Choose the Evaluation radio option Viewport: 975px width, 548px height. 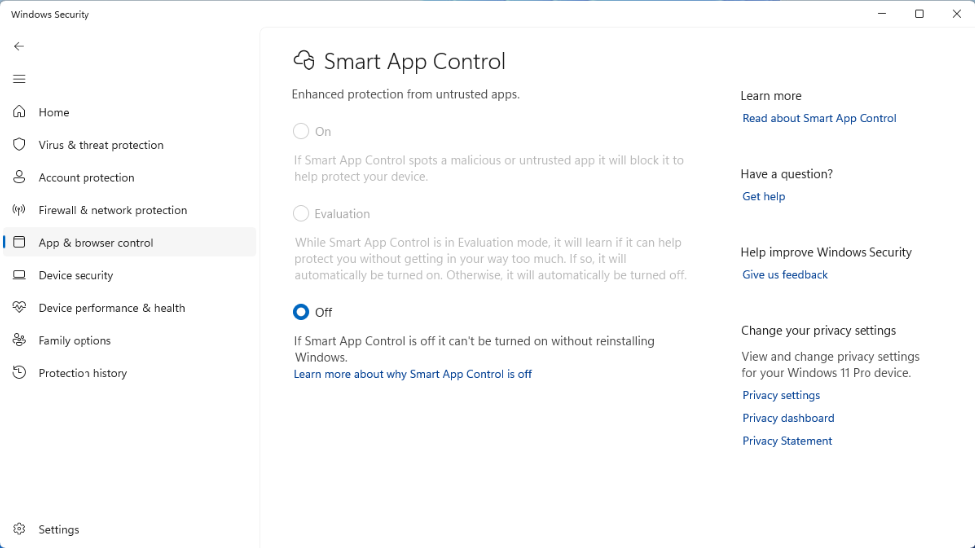tap(301, 213)
